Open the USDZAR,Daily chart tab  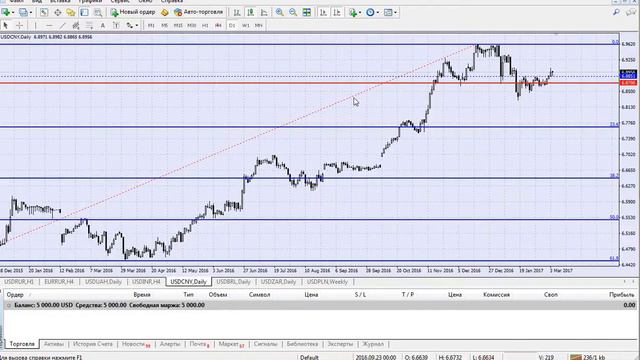(x=278, y=282)
